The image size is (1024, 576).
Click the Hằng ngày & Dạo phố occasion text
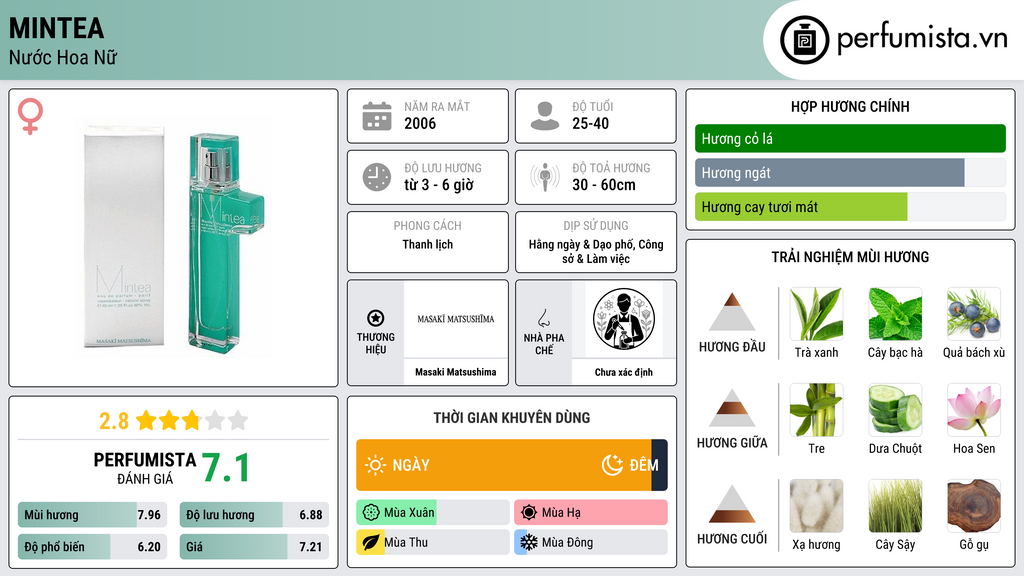coord(596,251)
